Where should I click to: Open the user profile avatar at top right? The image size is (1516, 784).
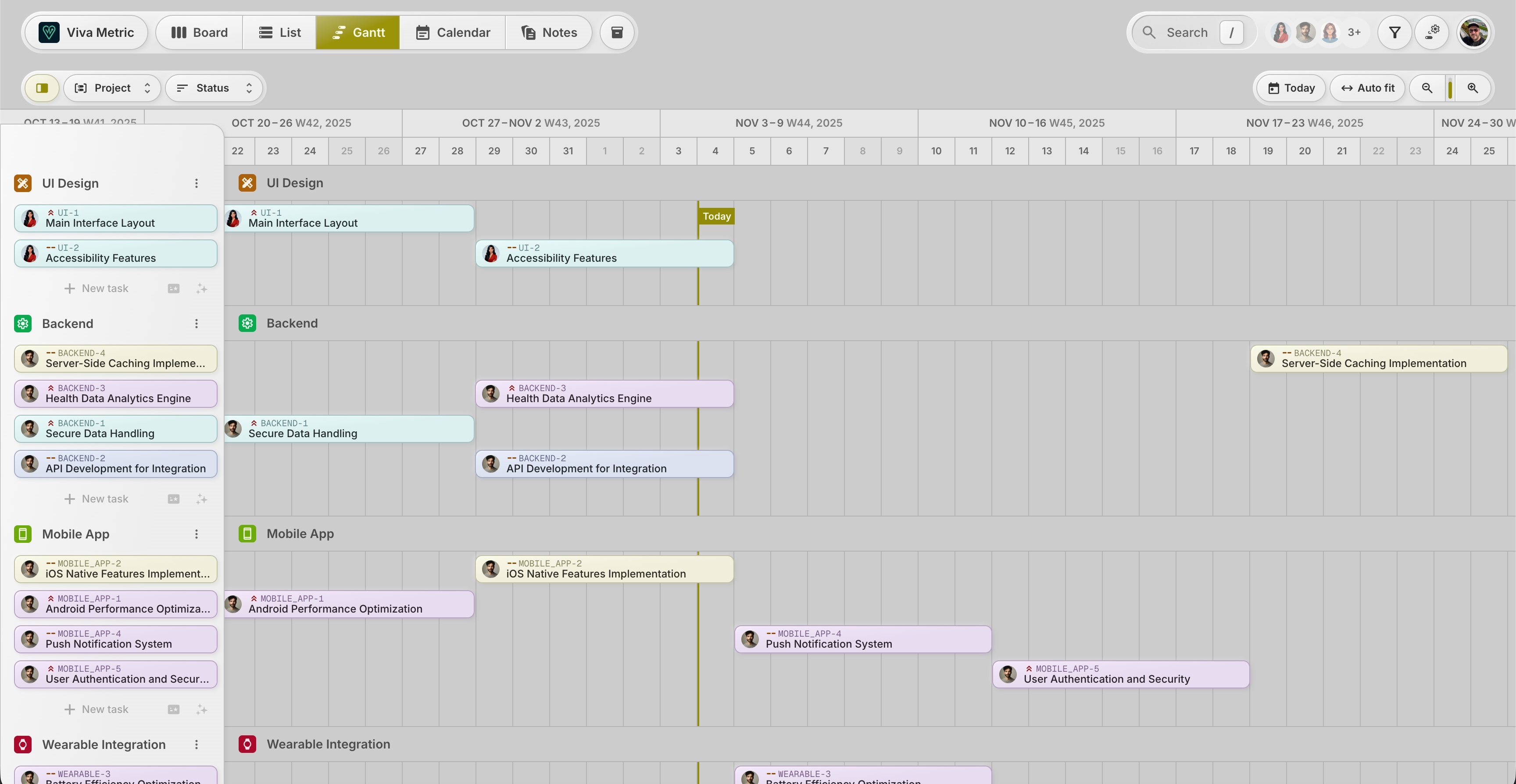(1473, 32)
